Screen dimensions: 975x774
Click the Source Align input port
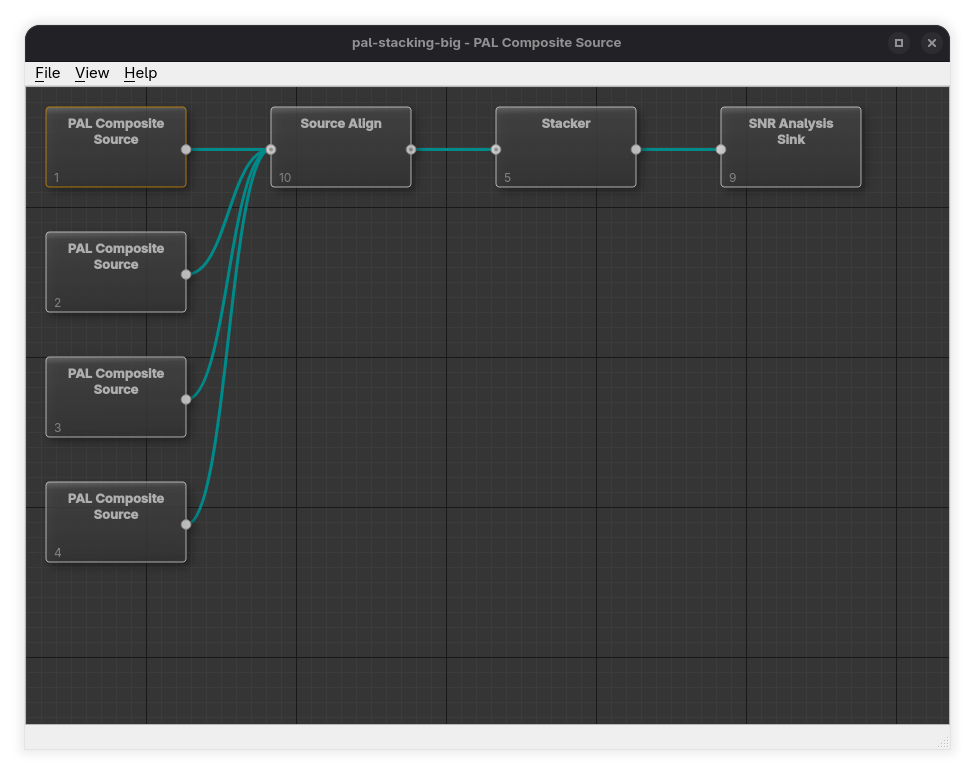[271, 149]
